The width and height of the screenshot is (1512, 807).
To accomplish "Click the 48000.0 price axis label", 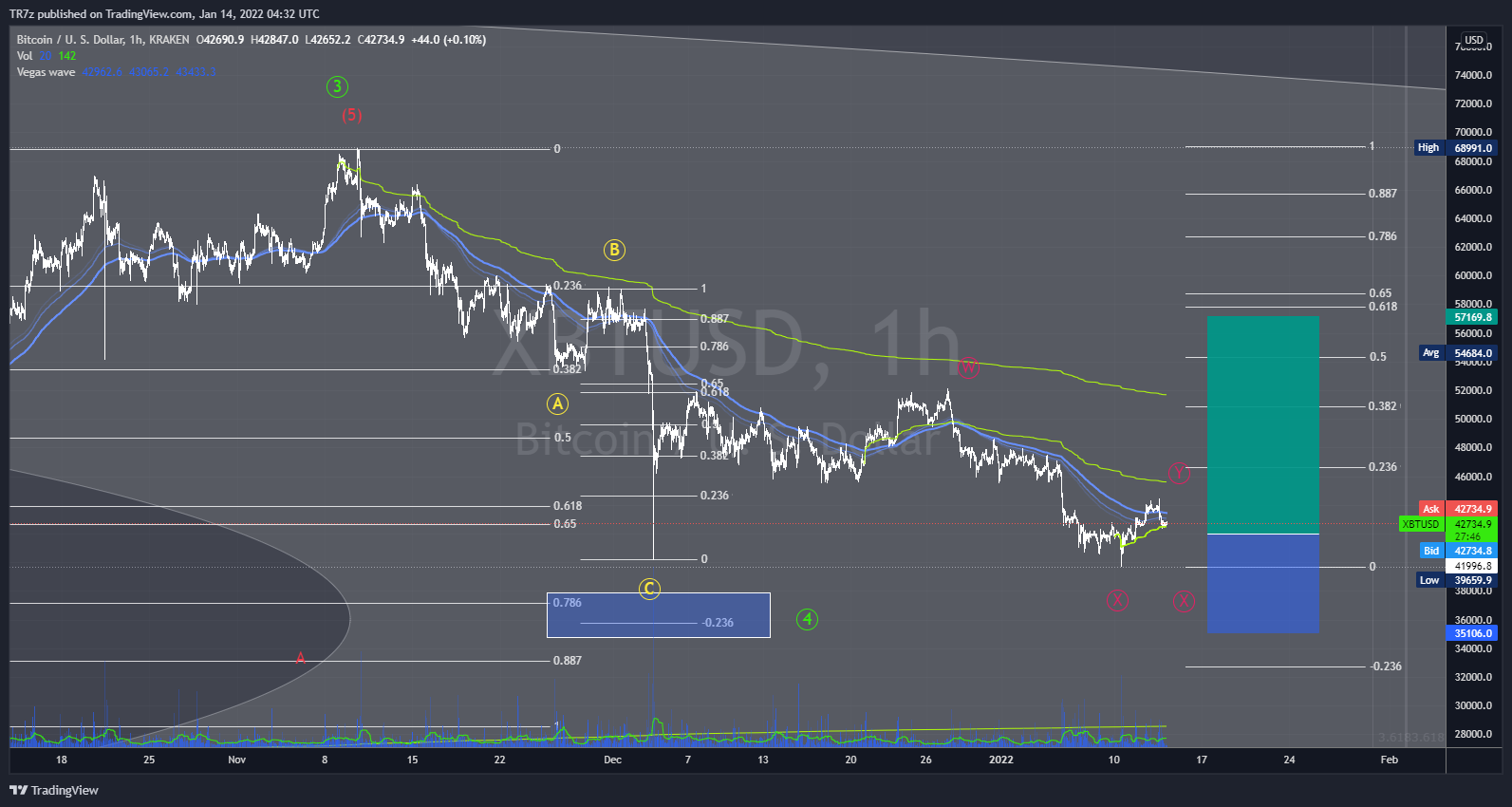I will pyautogui.click(x=1473, y=447).
